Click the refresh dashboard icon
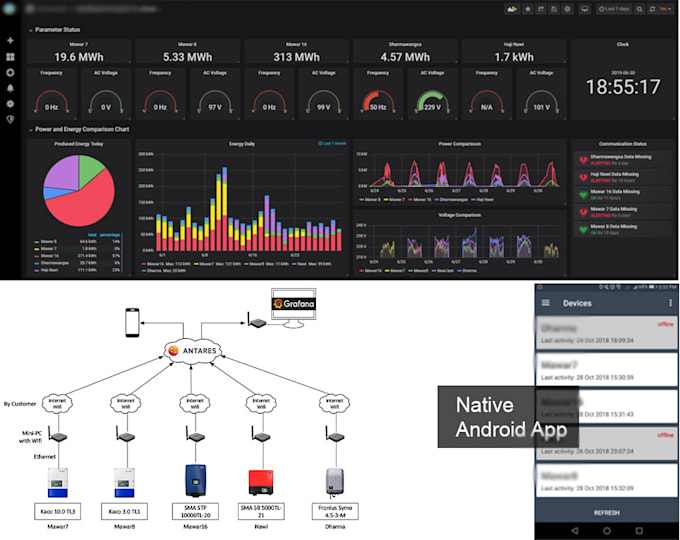The image size is (680, 540). pos(652,9)
